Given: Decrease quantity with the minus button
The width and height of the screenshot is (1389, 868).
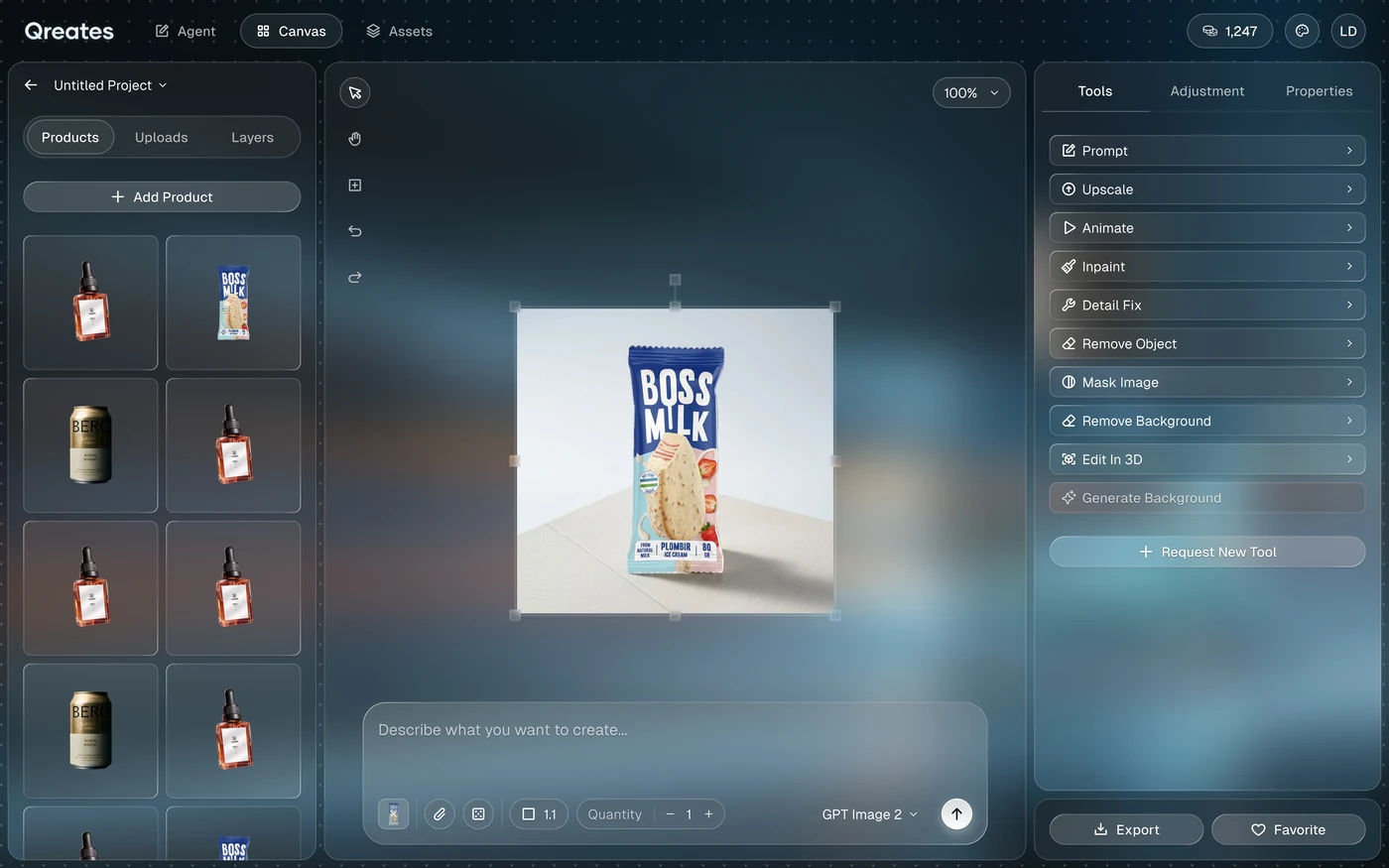Looking at the screenshot, I should [670, 814].
